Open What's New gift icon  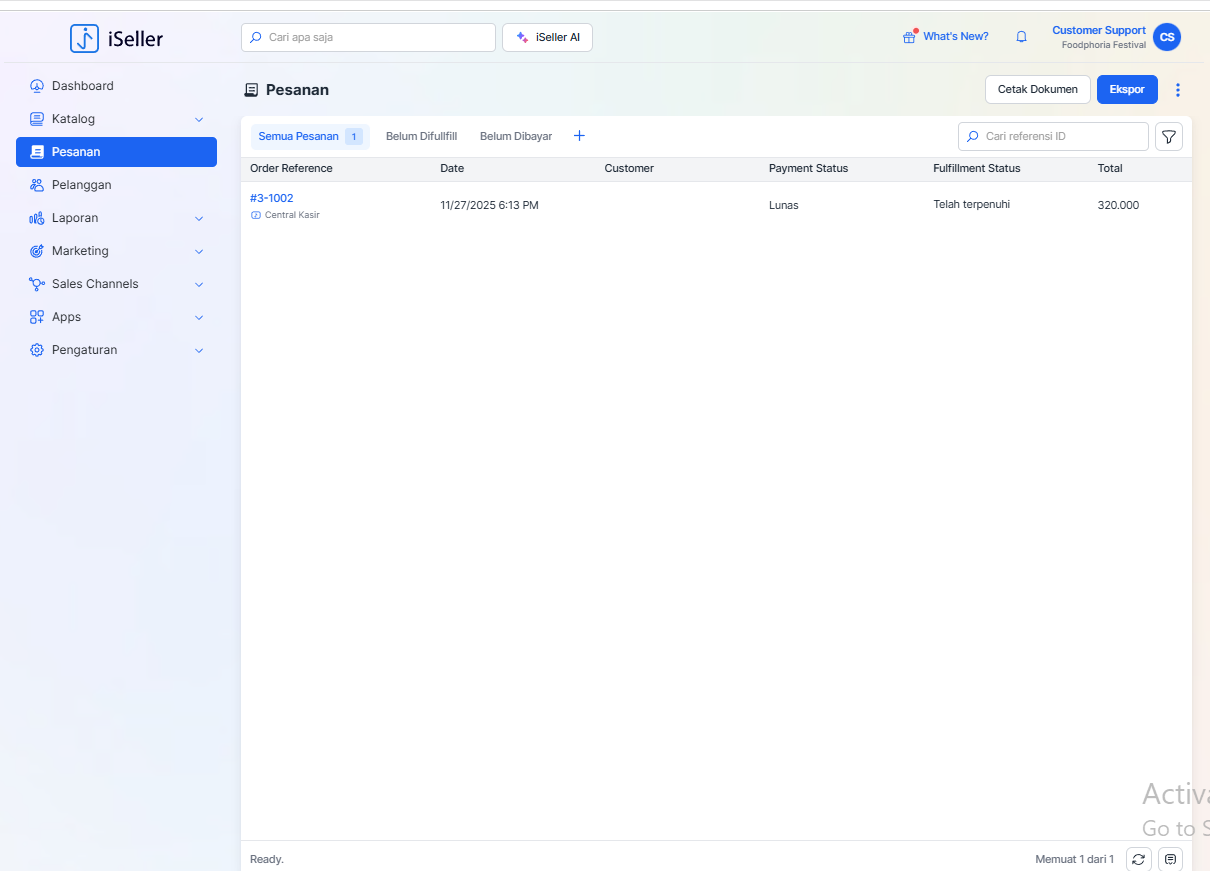[909, 37]
